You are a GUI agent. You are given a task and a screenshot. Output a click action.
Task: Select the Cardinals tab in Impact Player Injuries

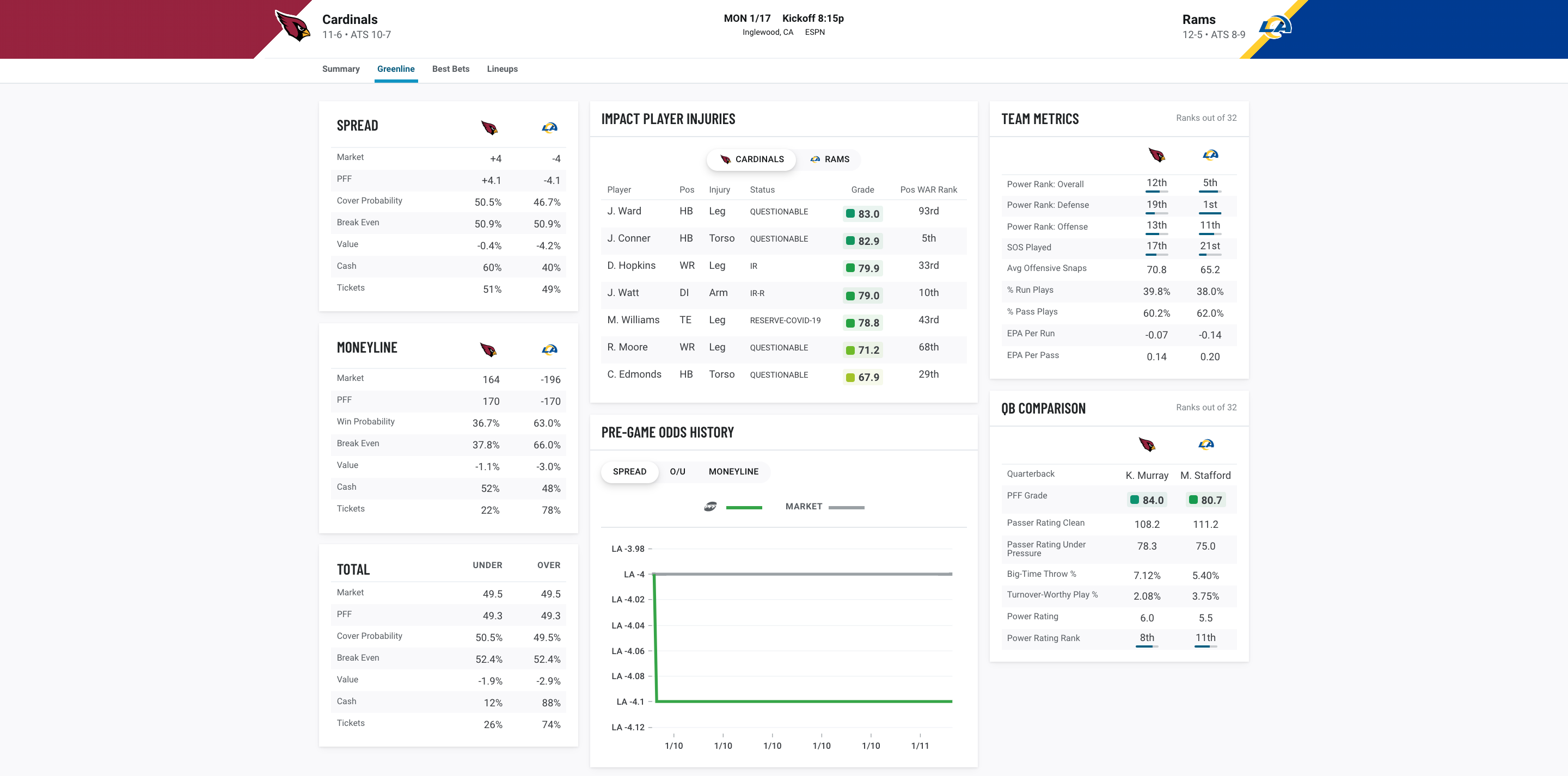[749, 159]
